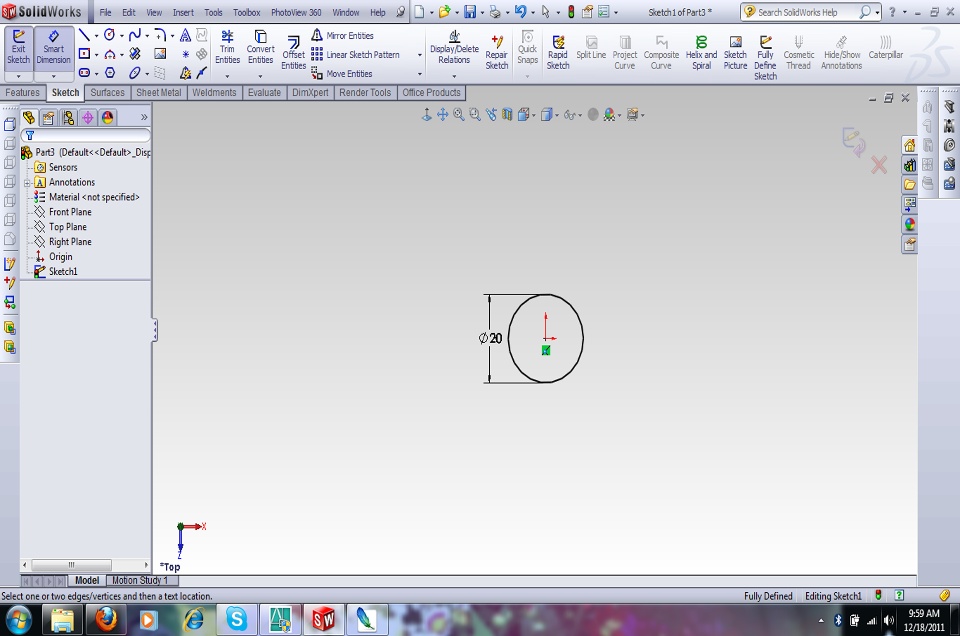Click Mirror Entities

tap(348, 36)
